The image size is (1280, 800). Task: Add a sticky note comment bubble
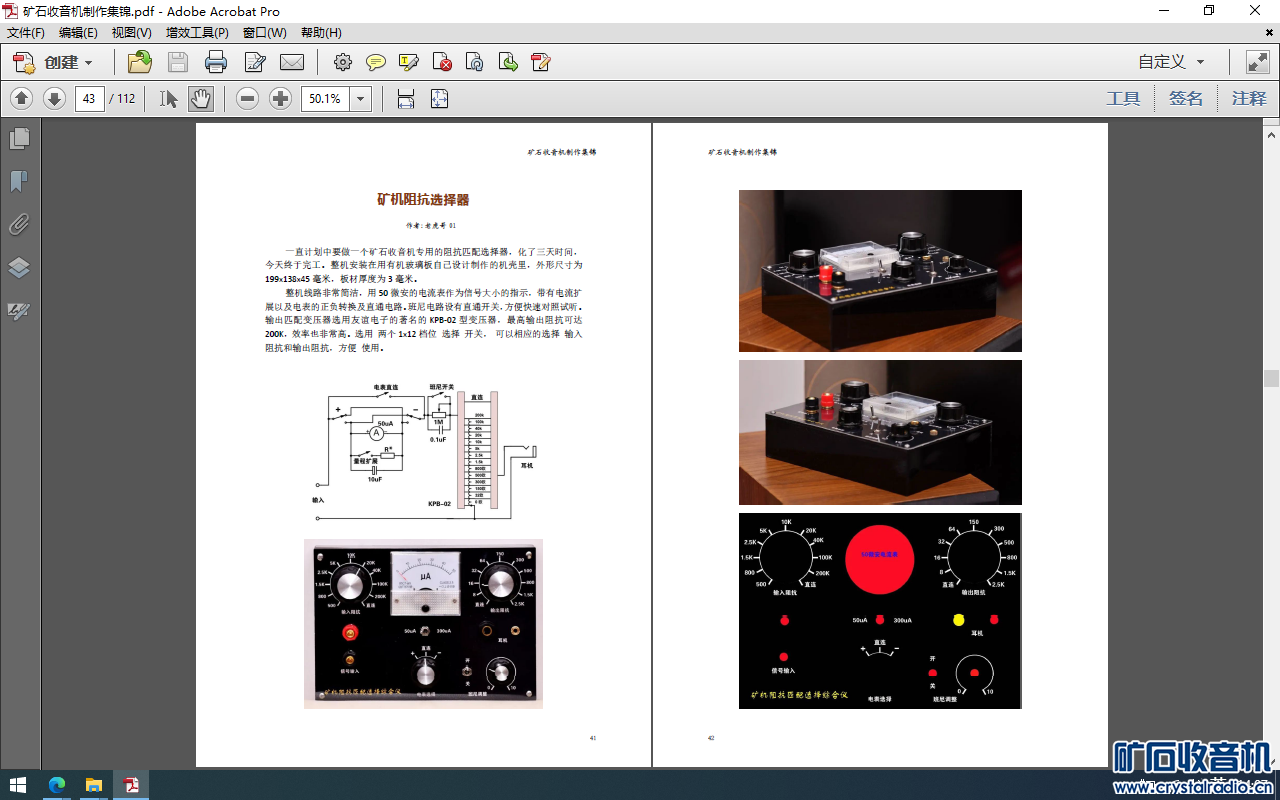tap(376, 62)
